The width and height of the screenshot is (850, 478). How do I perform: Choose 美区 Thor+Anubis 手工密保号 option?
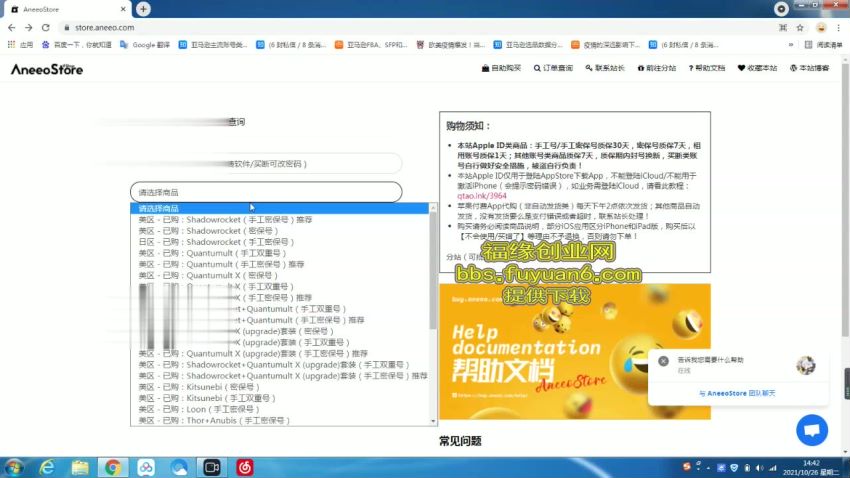coord(280,421)
